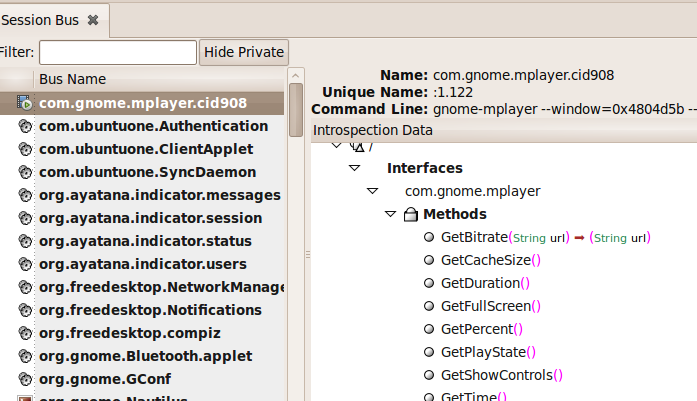Image resolution: width=697 pixels, height=401 pixels.
Task: Choose org.ayatana.indicator.messages bus
Action: coord(160,195)
